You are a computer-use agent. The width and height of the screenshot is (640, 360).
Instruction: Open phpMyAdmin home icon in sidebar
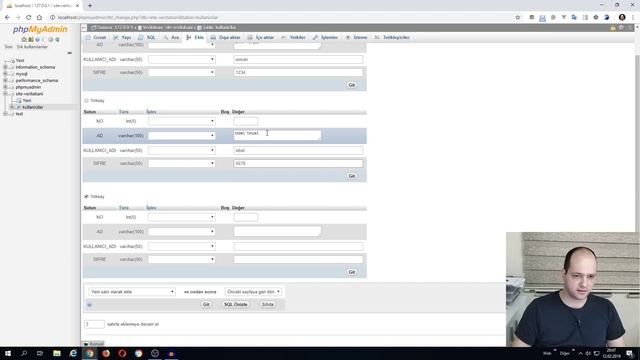(x=24, y=40)
